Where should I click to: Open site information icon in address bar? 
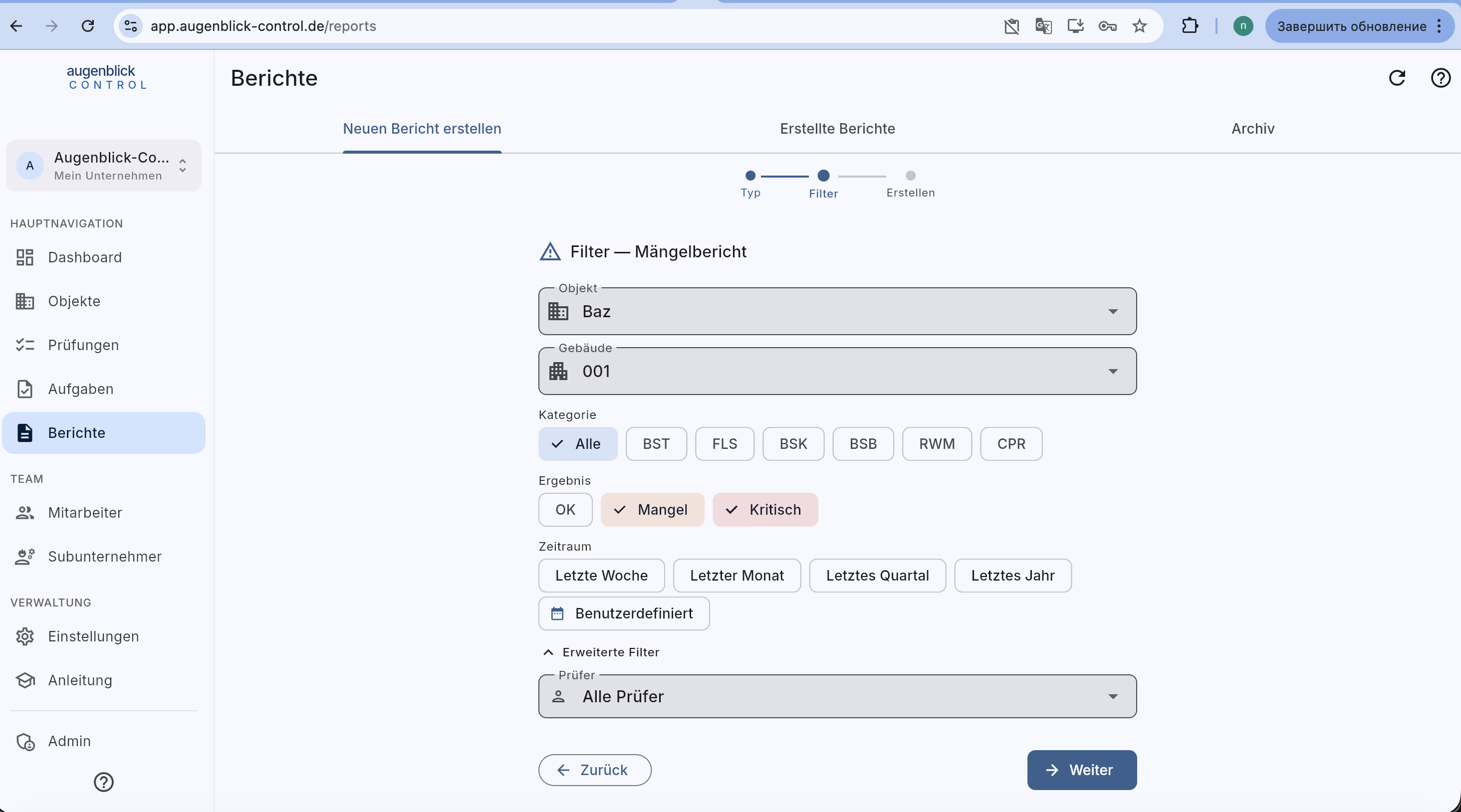pyautogui.click(x=131, y=26)
